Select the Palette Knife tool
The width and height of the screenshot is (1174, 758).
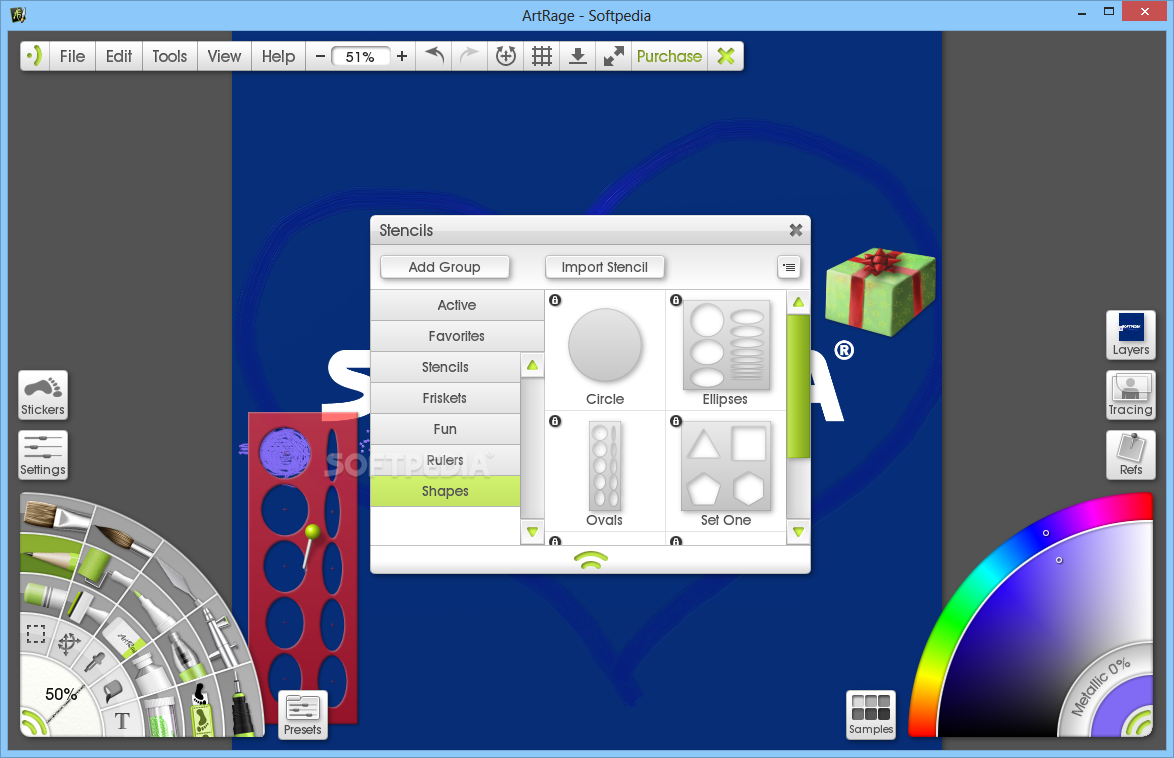pyautogui.click(x=176, y=580)
